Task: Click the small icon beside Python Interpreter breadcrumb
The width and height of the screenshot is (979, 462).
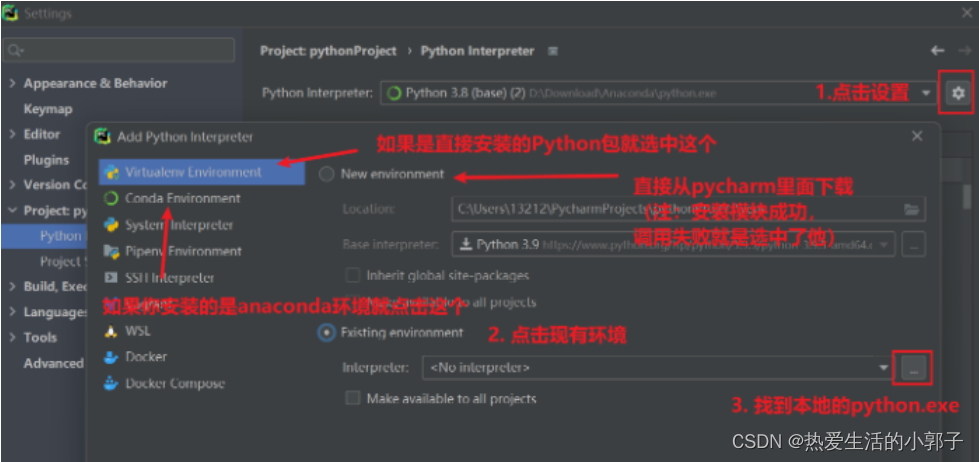Action: pos(553,51)
